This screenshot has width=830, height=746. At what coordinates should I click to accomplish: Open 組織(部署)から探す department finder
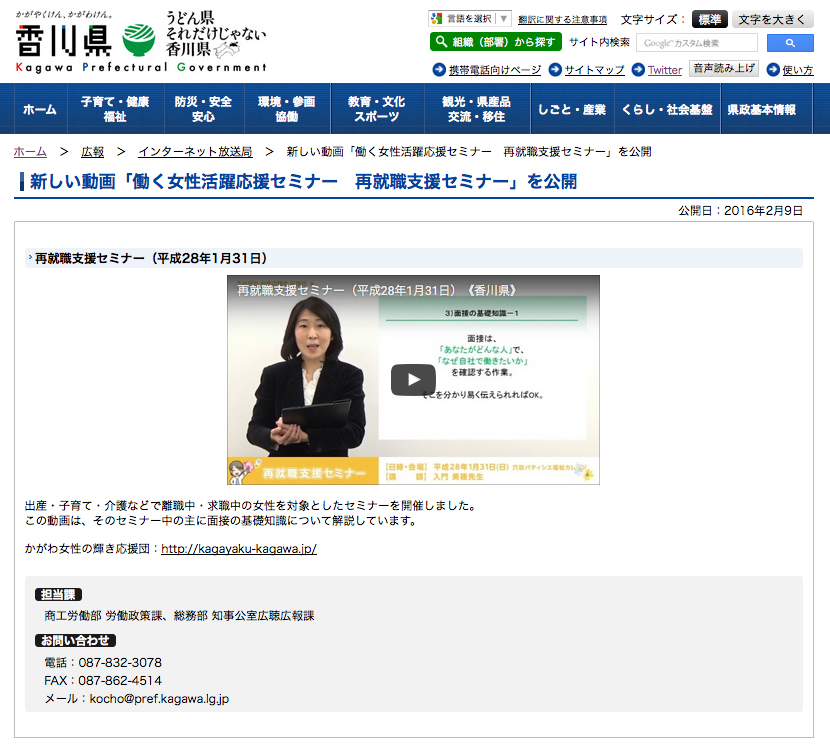click(496, 42)
